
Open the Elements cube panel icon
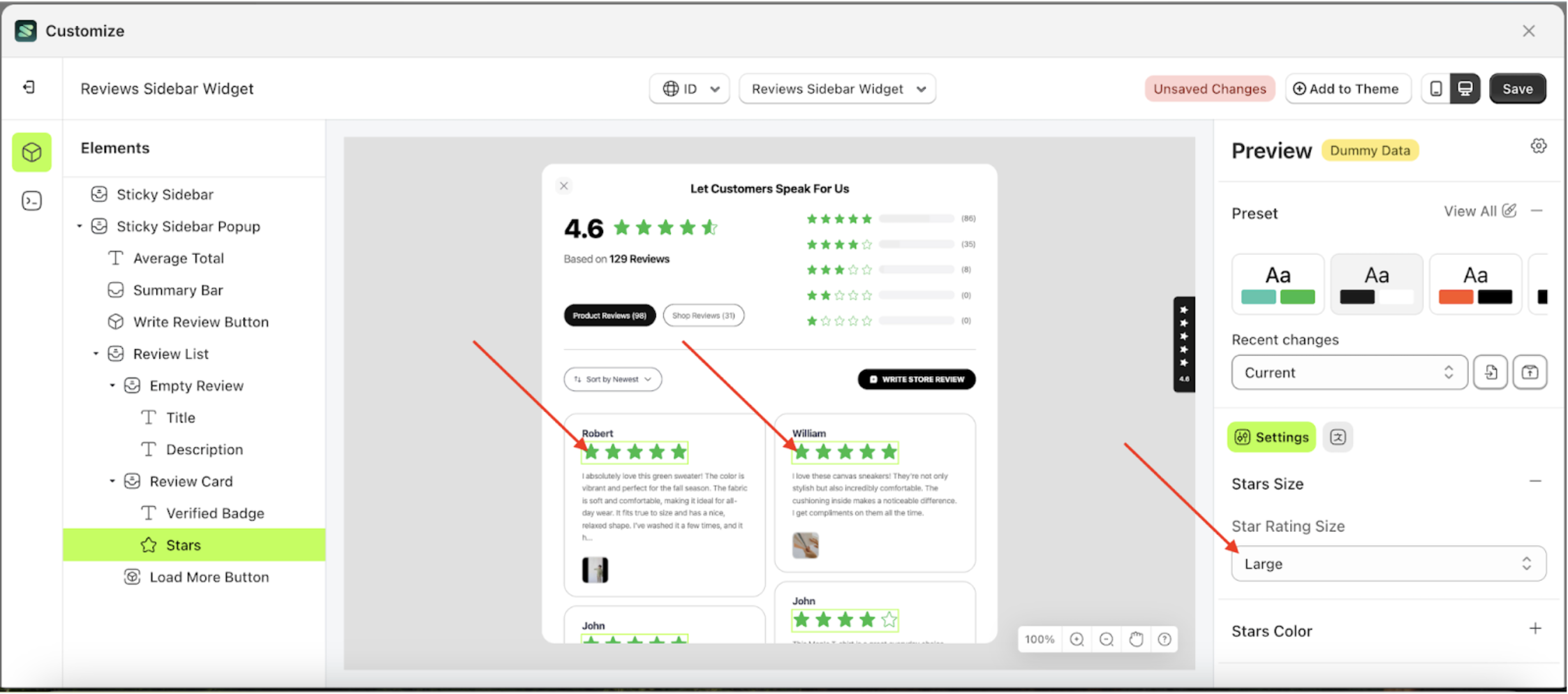pos(31,152)
